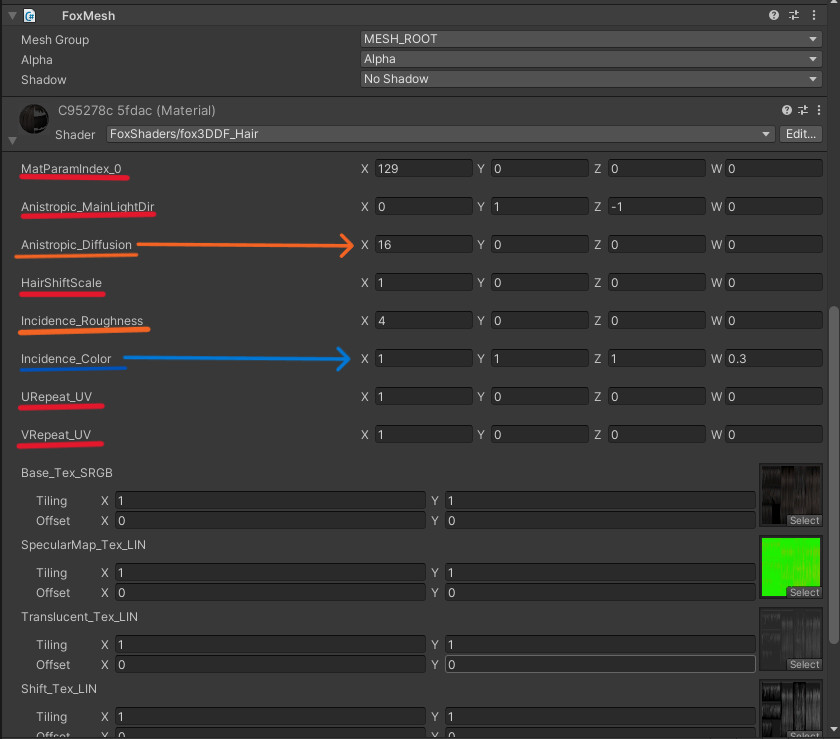Edit Translucent_Tex_LIN Offset Y field
The height and width of the screenshot is (739, 840).
(x=600, y=664)
